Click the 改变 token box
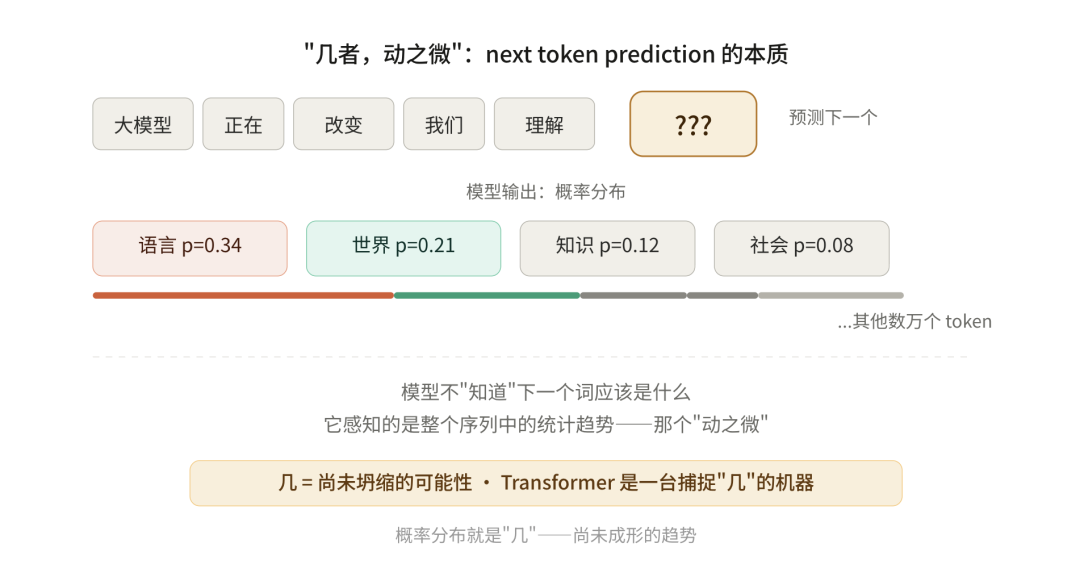1080x577 pixels. point(343,124)
